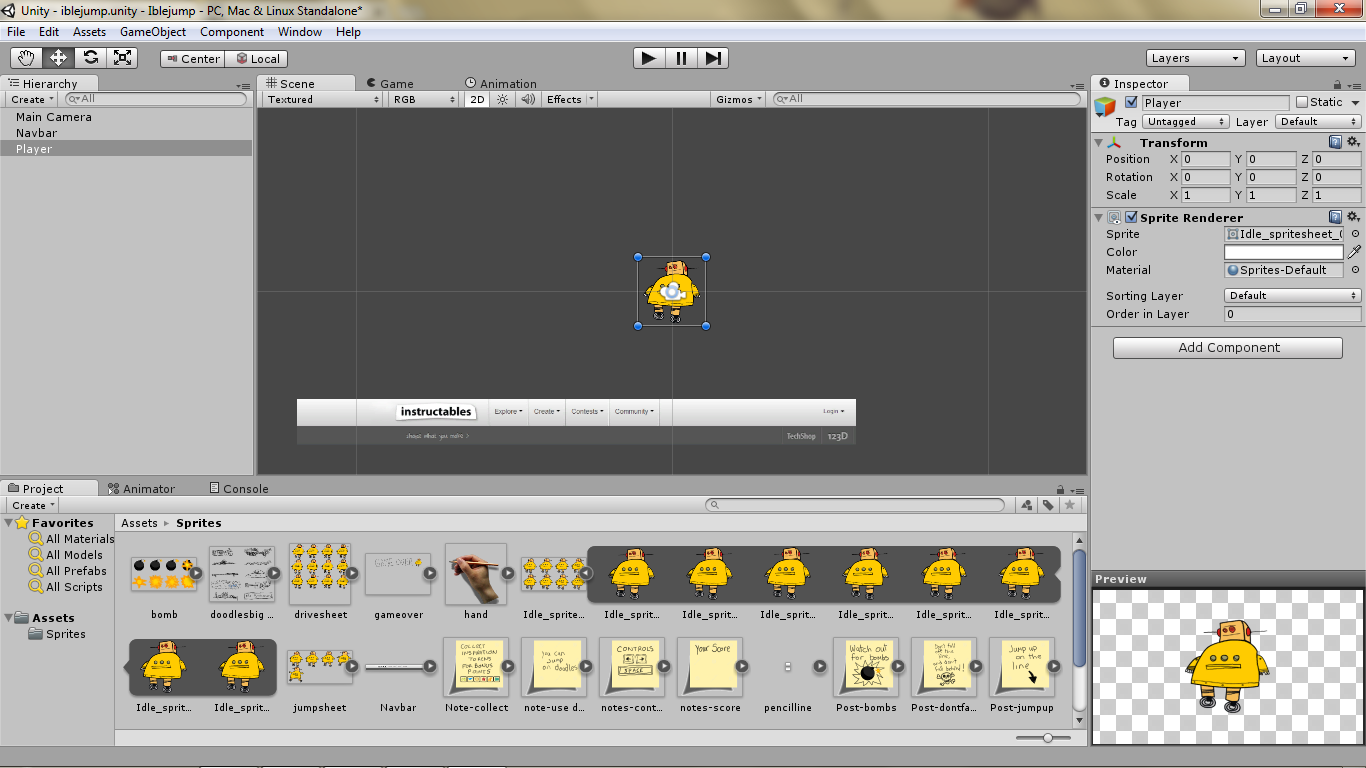Switch to the Animation tab

501,84
